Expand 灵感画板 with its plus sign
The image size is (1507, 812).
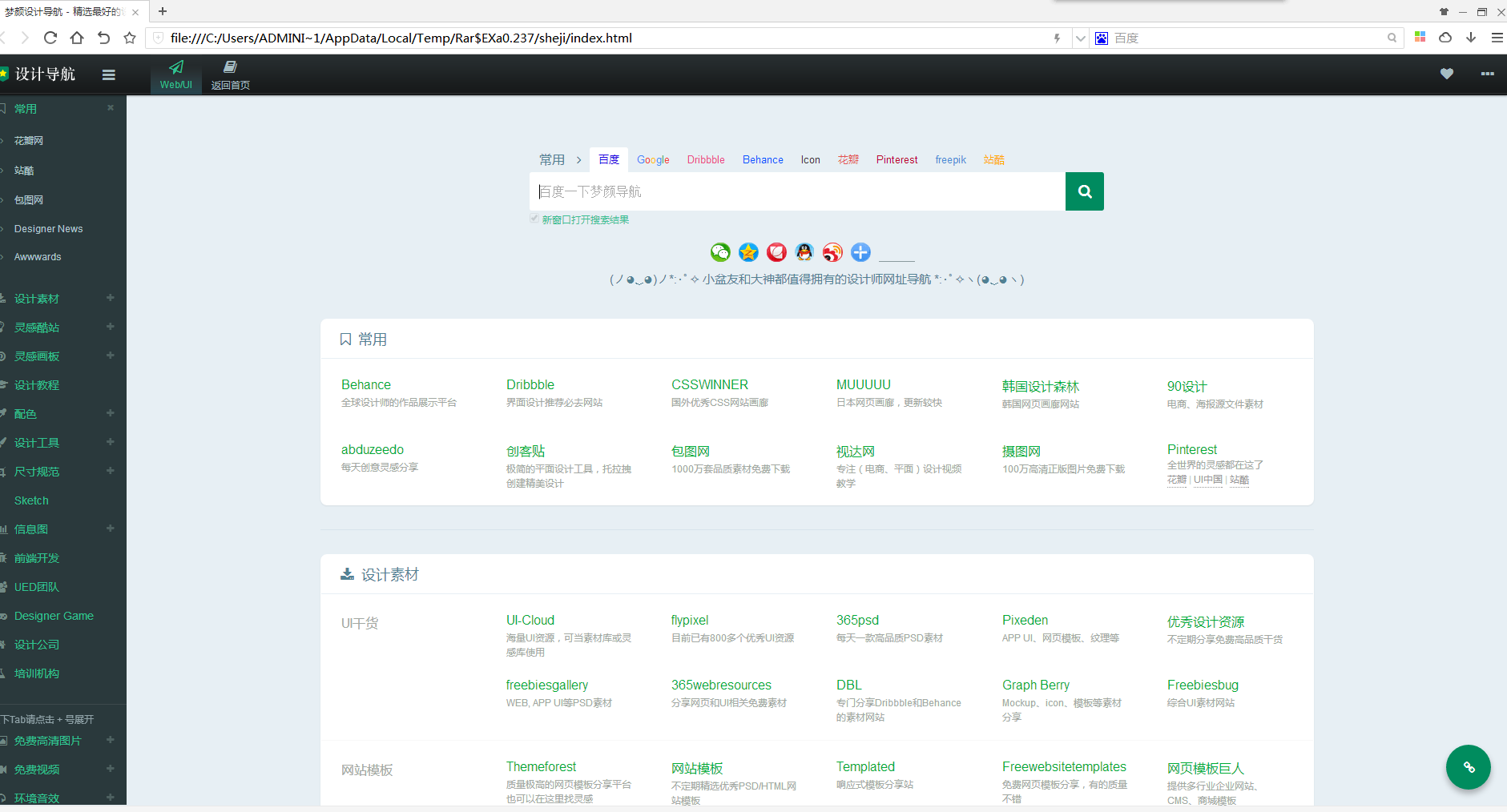[x=111, y=356]
